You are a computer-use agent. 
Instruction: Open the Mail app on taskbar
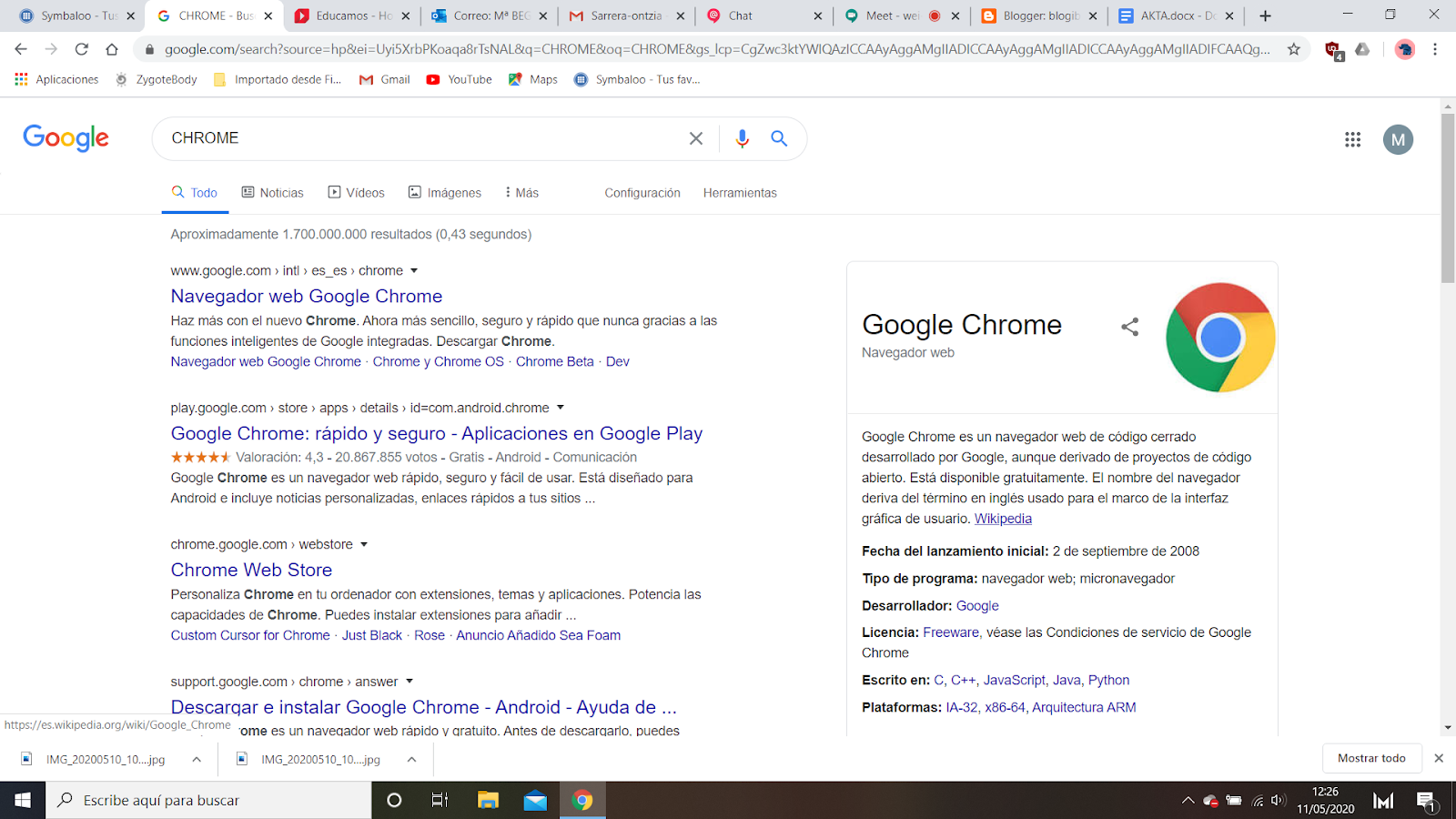click(x=535, y=800)
